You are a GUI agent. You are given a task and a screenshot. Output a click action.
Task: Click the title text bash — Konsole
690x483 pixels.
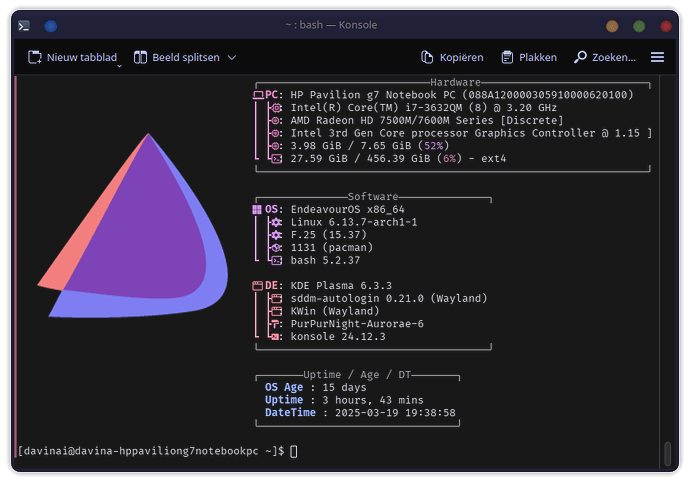338,25
